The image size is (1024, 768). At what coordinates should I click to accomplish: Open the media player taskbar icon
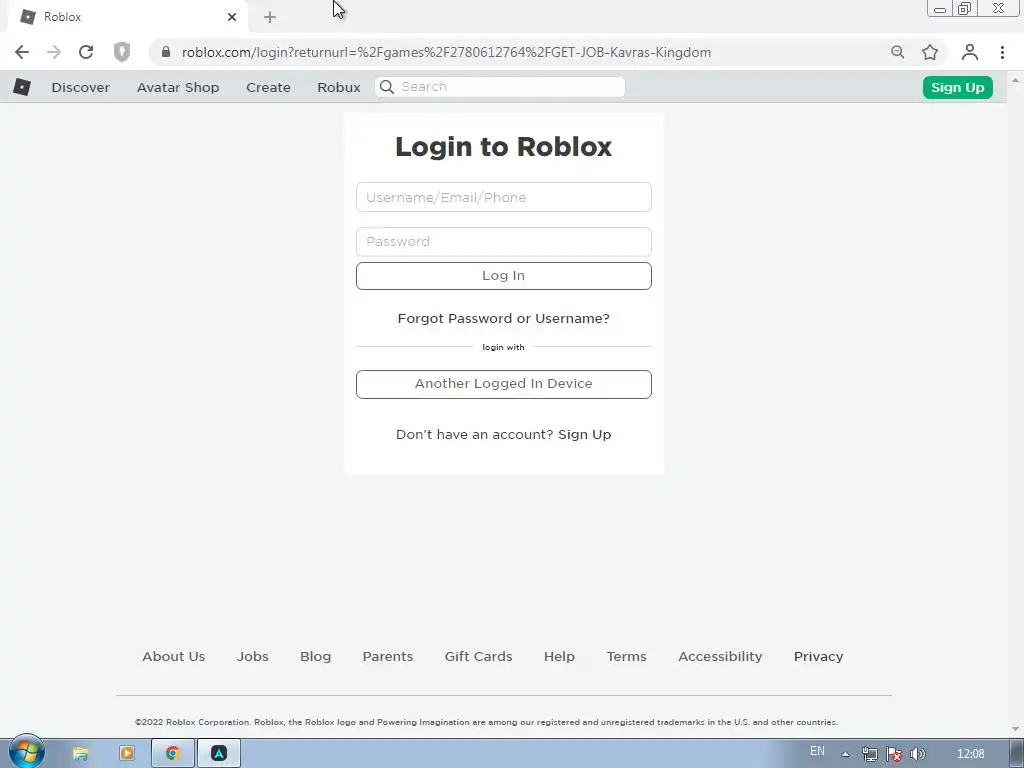pos(127,754)
